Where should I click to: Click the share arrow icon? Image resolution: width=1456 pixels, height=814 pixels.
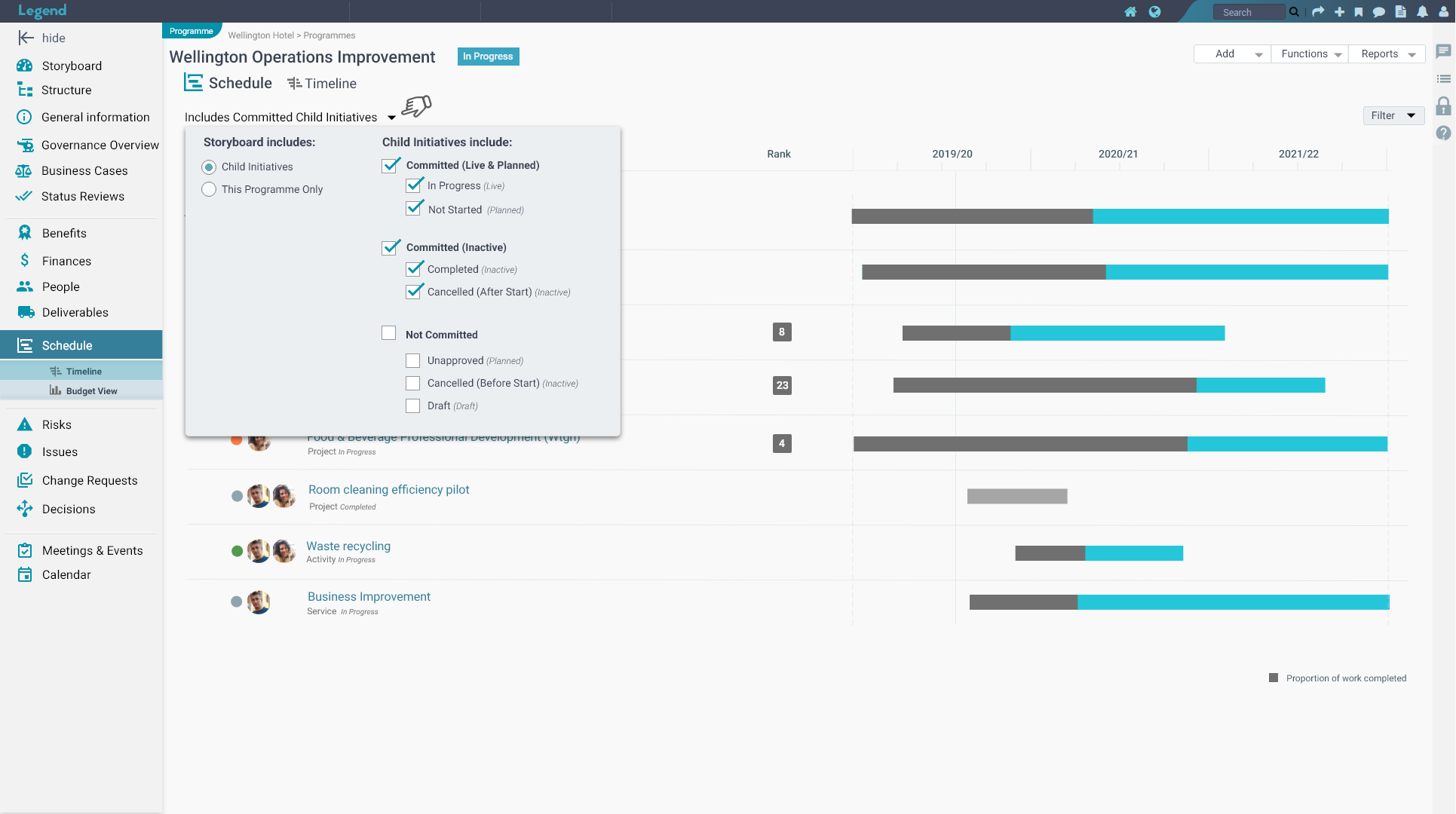(x=1318, y=12)
